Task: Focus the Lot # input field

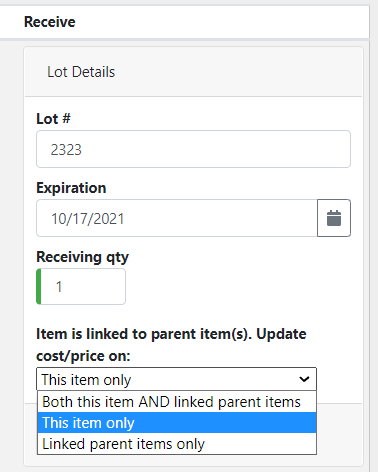Action: 193,149
